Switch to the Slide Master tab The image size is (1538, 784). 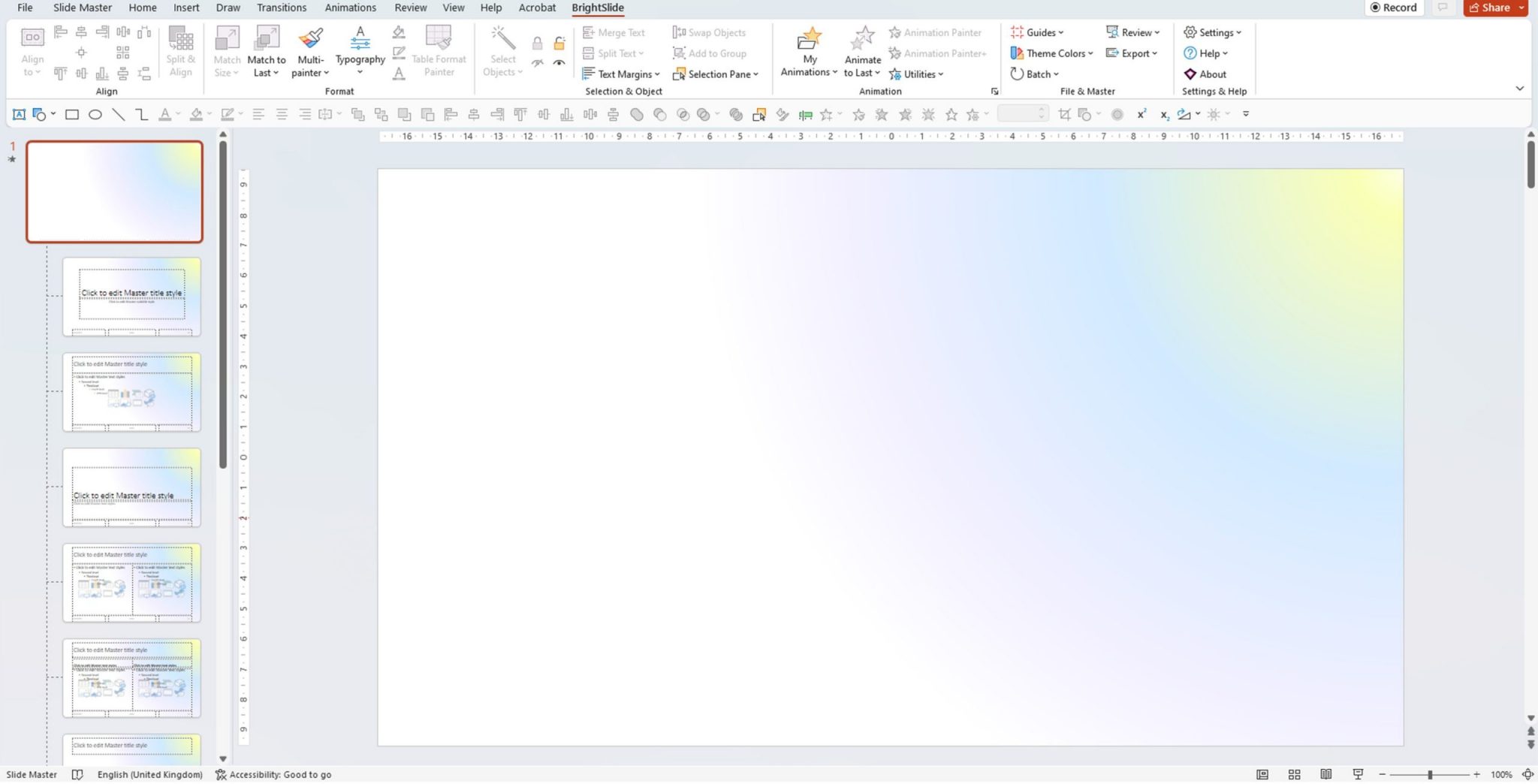click(81, 8)
